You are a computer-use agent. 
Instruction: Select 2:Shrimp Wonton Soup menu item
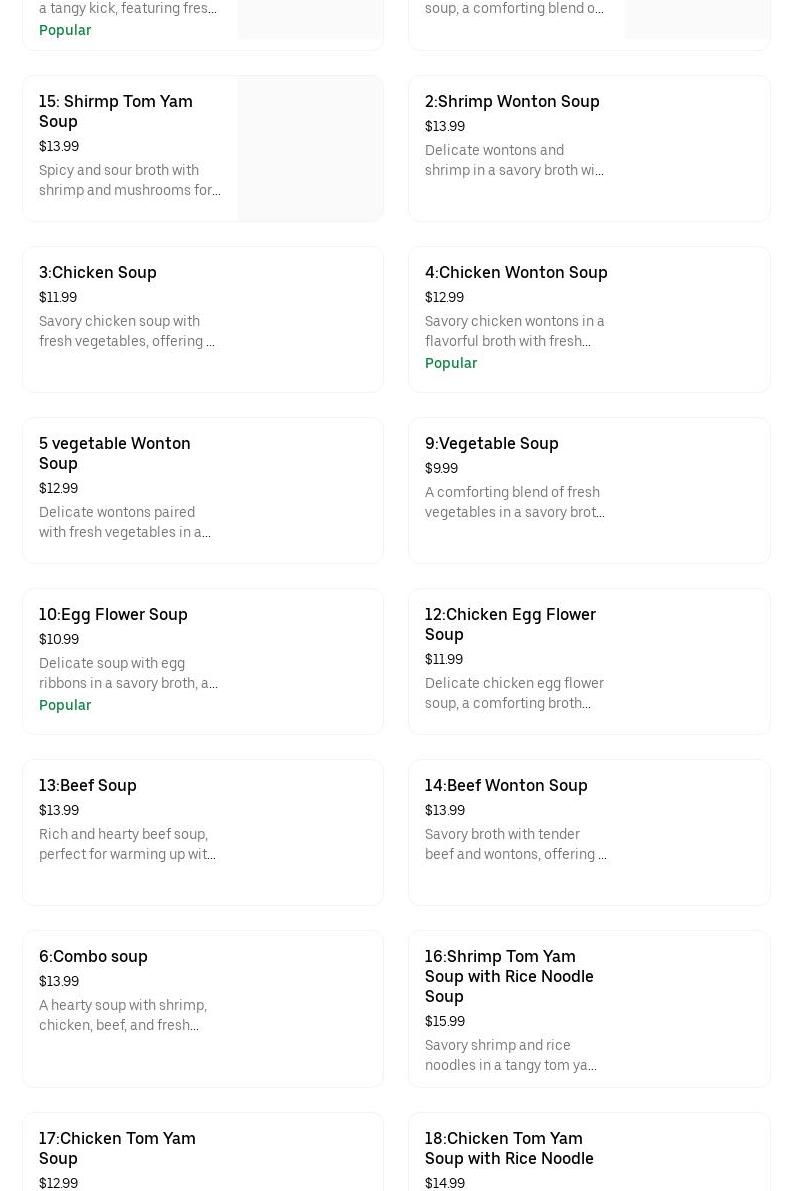tap(512, 102)
